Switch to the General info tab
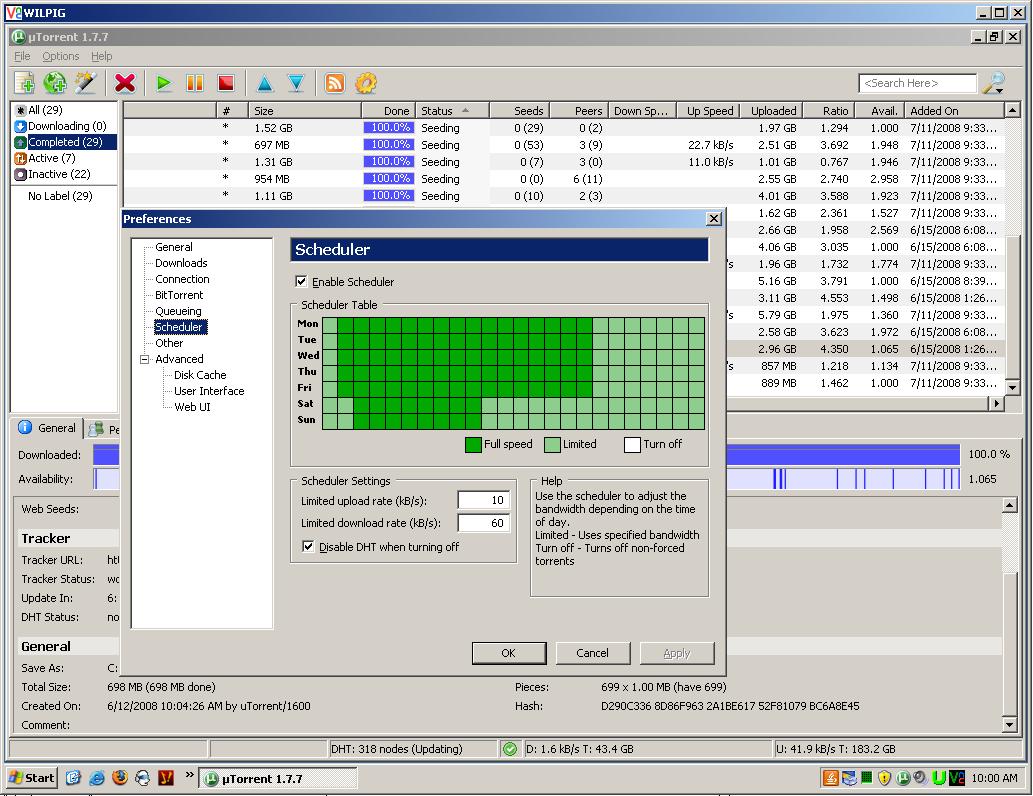 click(x=47, y=428)
